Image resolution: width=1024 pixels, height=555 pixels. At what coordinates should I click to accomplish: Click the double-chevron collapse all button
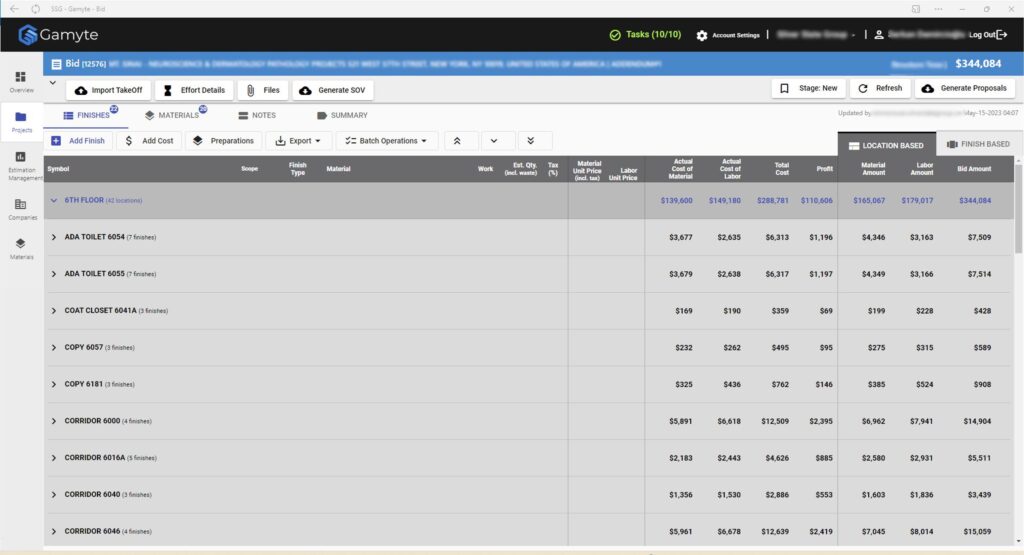point(459,141)
